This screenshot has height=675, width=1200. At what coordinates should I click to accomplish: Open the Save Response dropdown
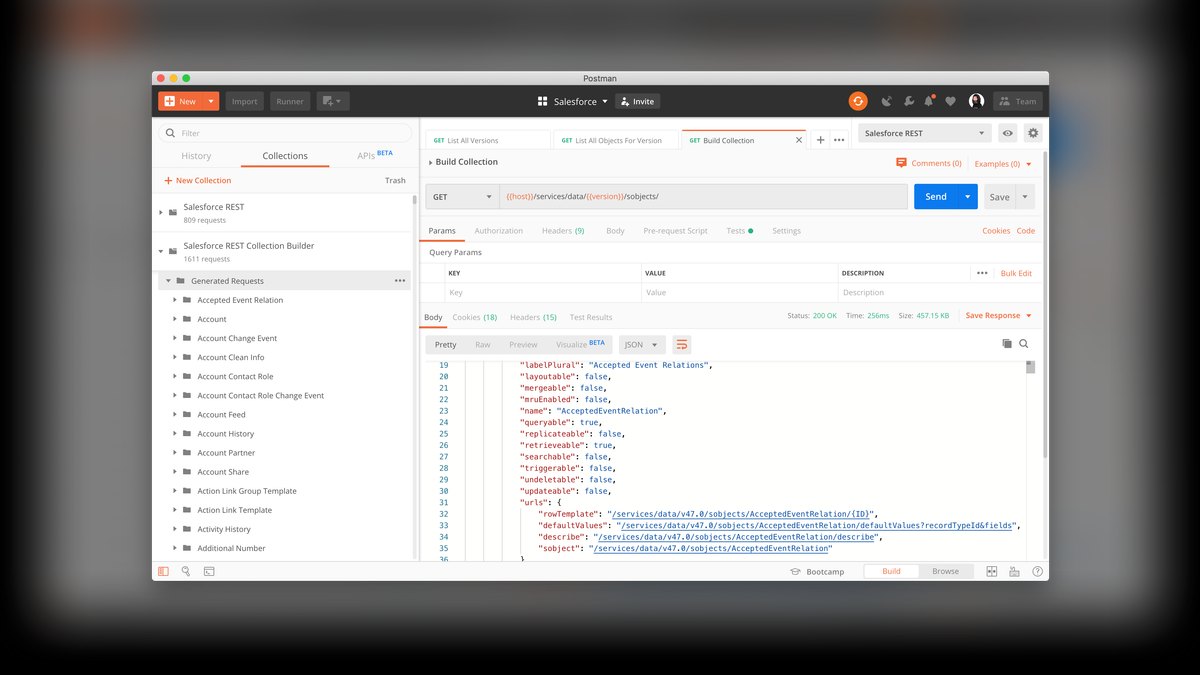998,315
